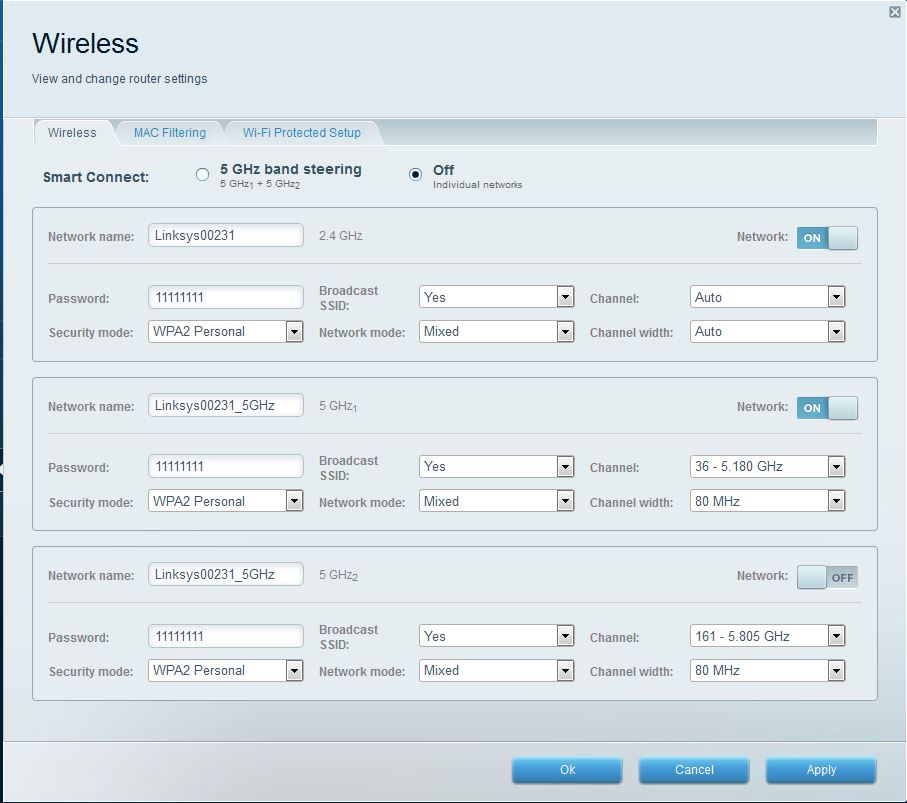This screenshot has height=803, width=907.
Task: Click the Cancel button
Action: coord(694,770)
